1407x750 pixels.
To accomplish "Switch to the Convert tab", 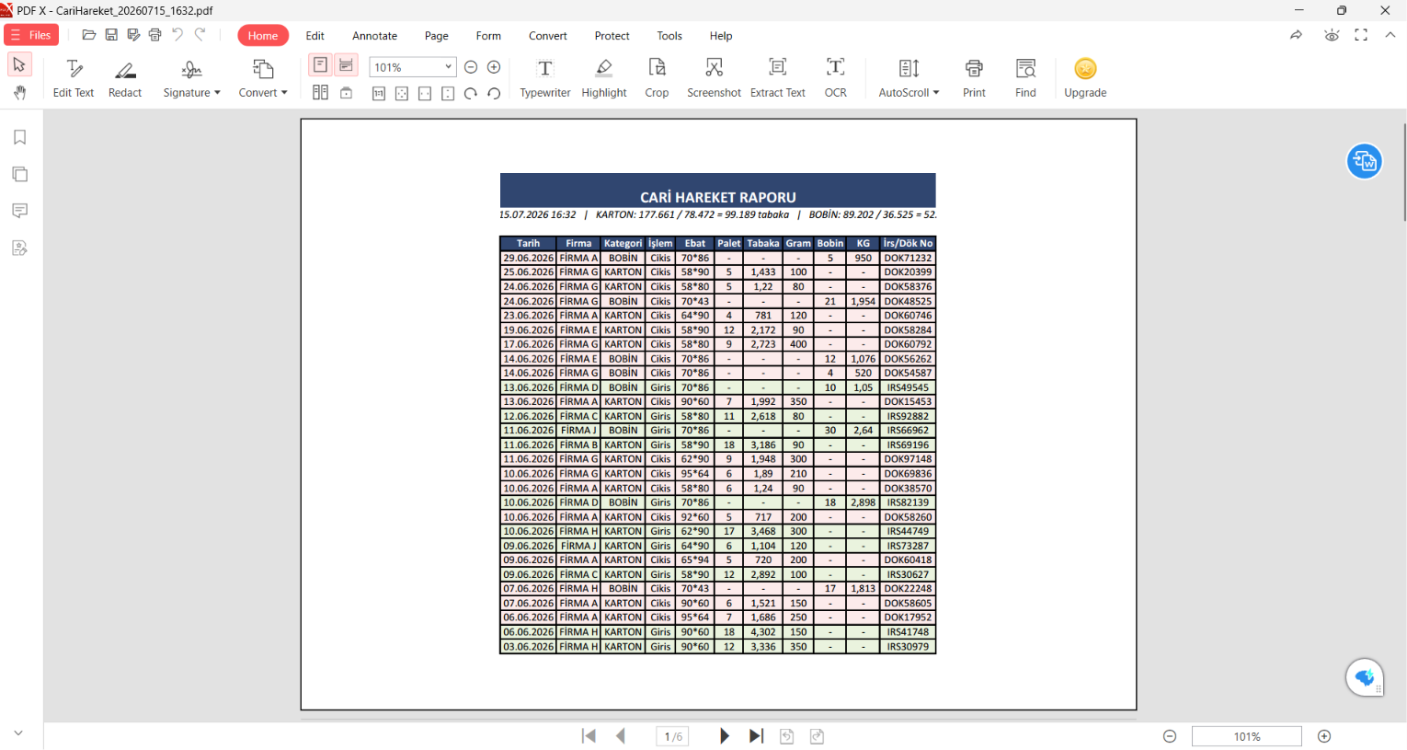I will 548,35.
